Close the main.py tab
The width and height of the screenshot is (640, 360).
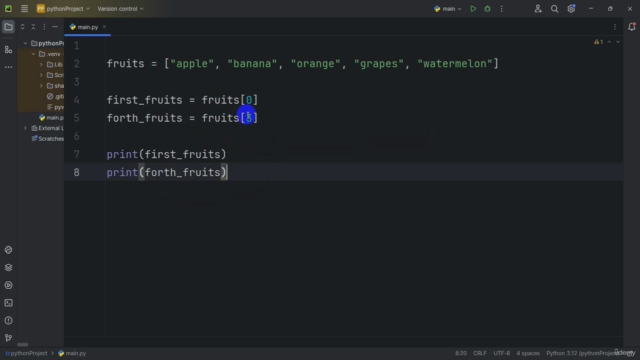(x=104, y=27)
